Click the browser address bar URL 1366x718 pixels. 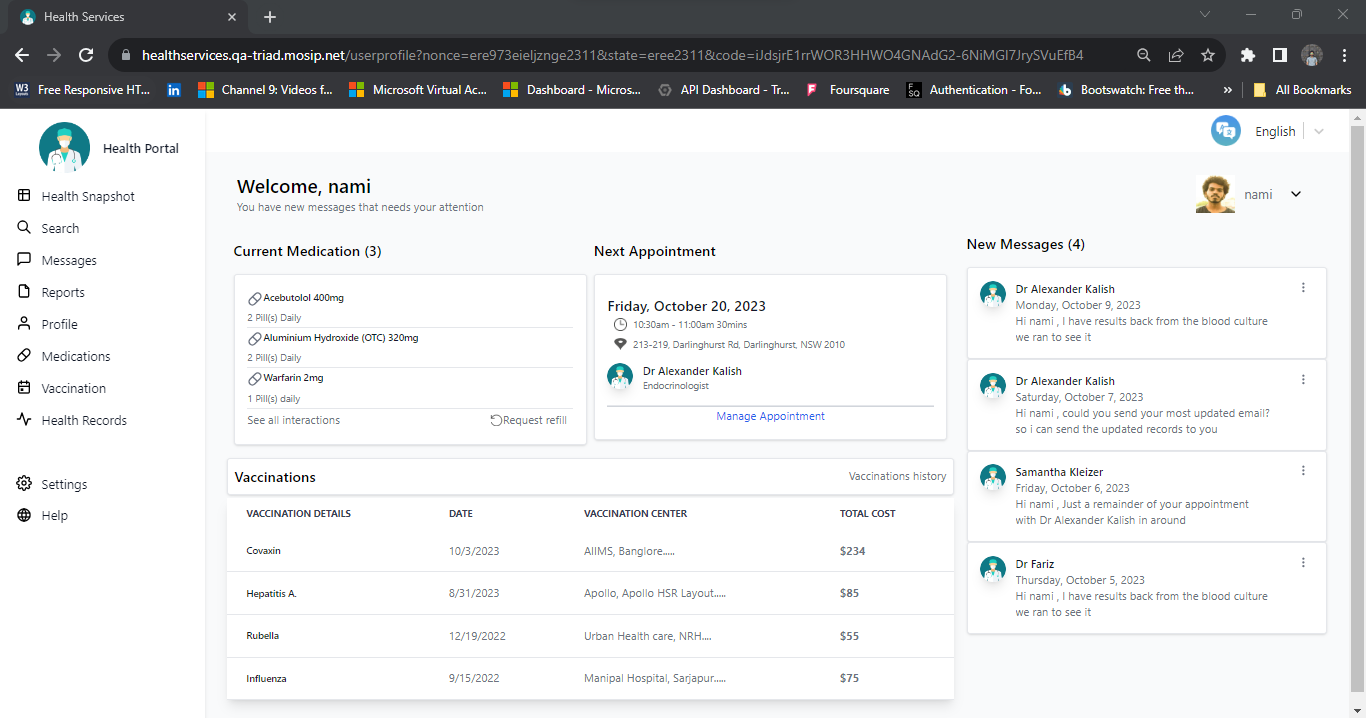pyautogui.click(x=612, y=55)
